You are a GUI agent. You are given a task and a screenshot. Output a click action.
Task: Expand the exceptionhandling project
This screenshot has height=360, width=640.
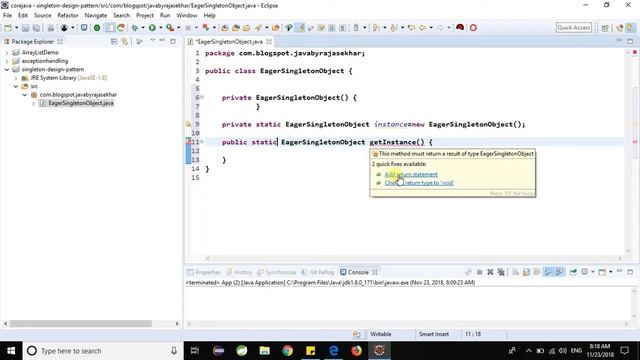tap(7, 61)
